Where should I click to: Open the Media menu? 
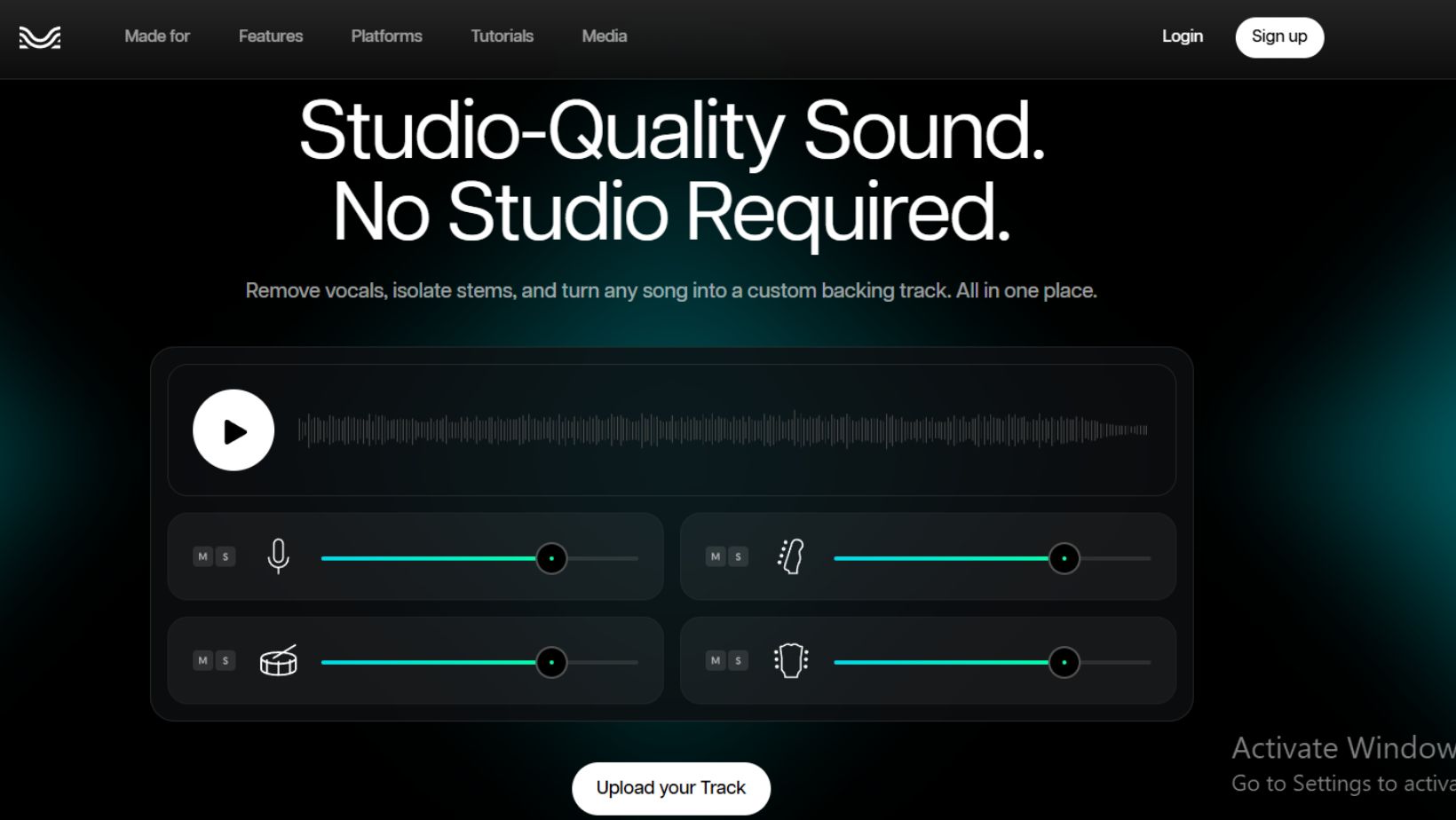point(604,36)
